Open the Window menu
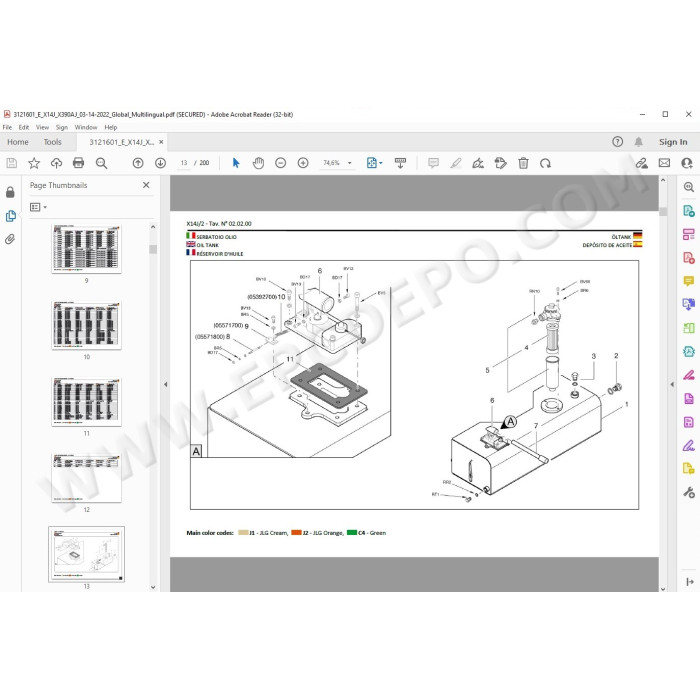This screenshot has height=700, width=700. [86, 127]
